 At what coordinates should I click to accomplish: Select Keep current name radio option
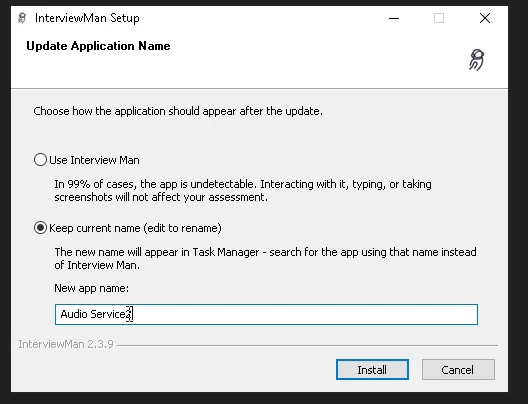40,228
